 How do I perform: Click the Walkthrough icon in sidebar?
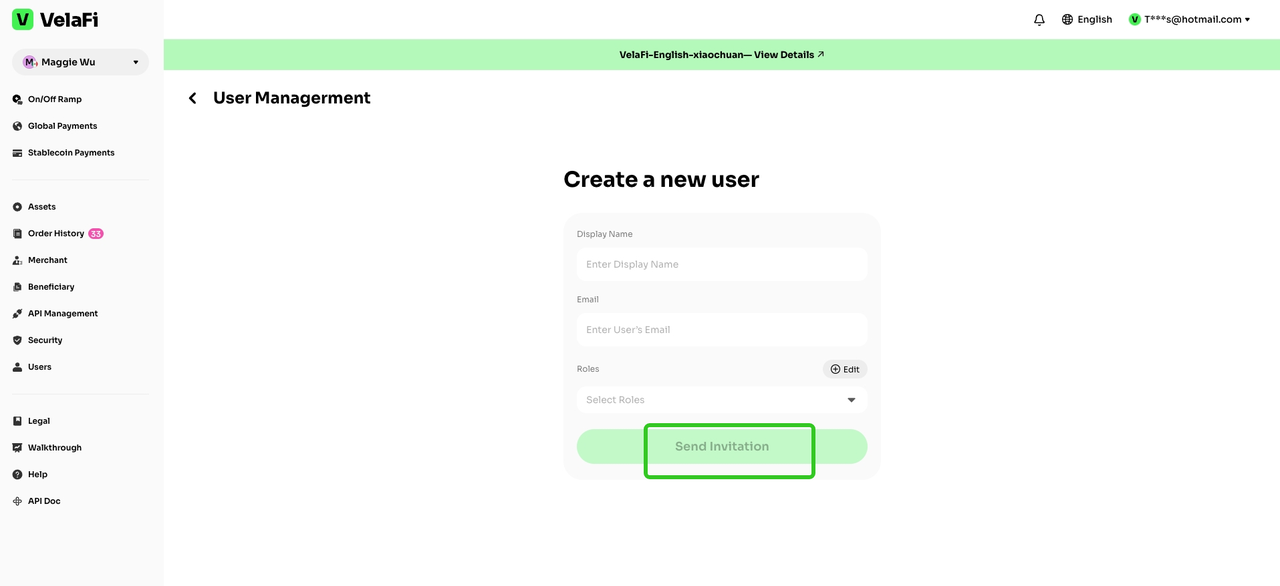(x=17, y=448)
